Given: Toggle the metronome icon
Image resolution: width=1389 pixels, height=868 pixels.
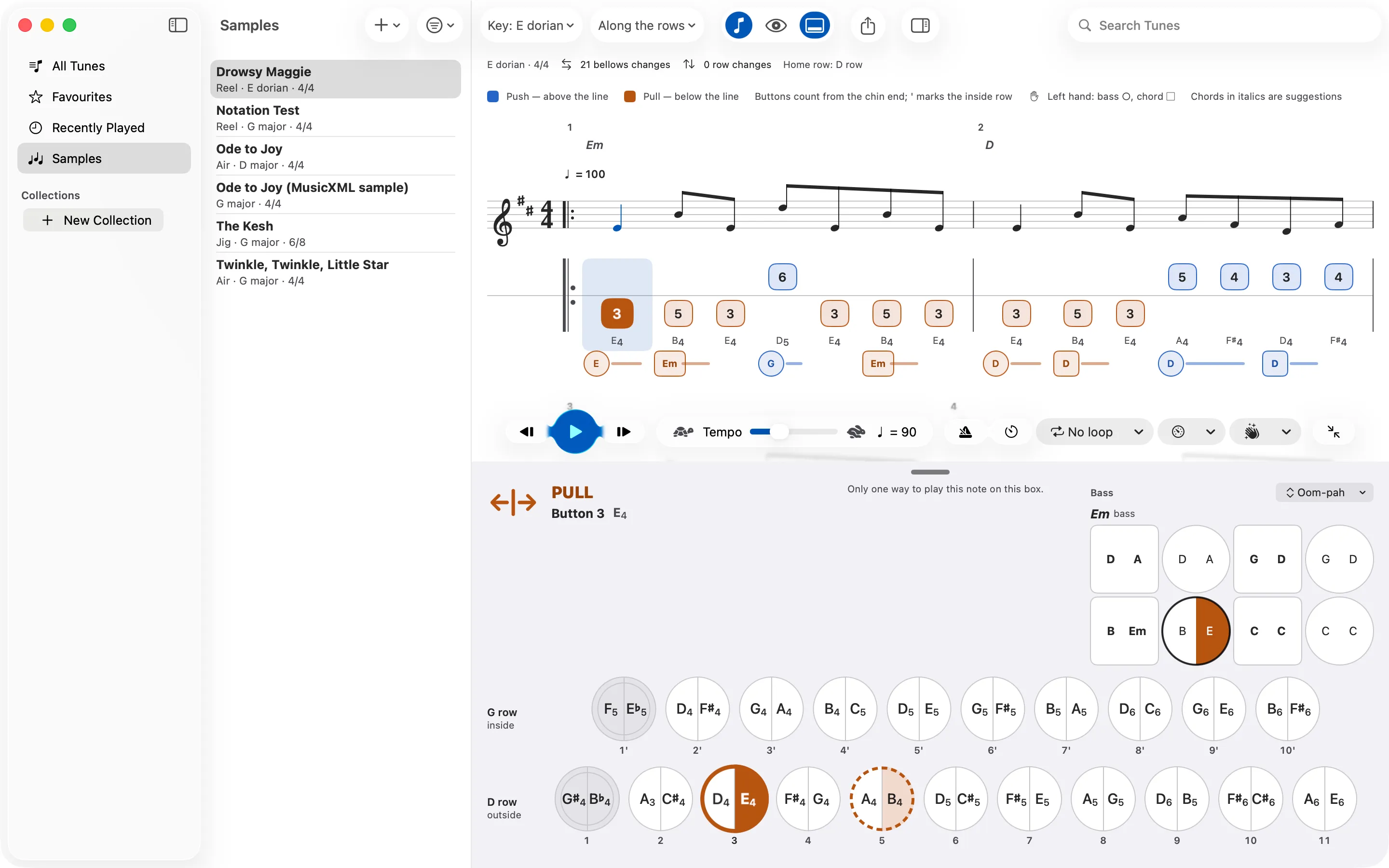Looking at the screenshot, I should pos(966,432).
